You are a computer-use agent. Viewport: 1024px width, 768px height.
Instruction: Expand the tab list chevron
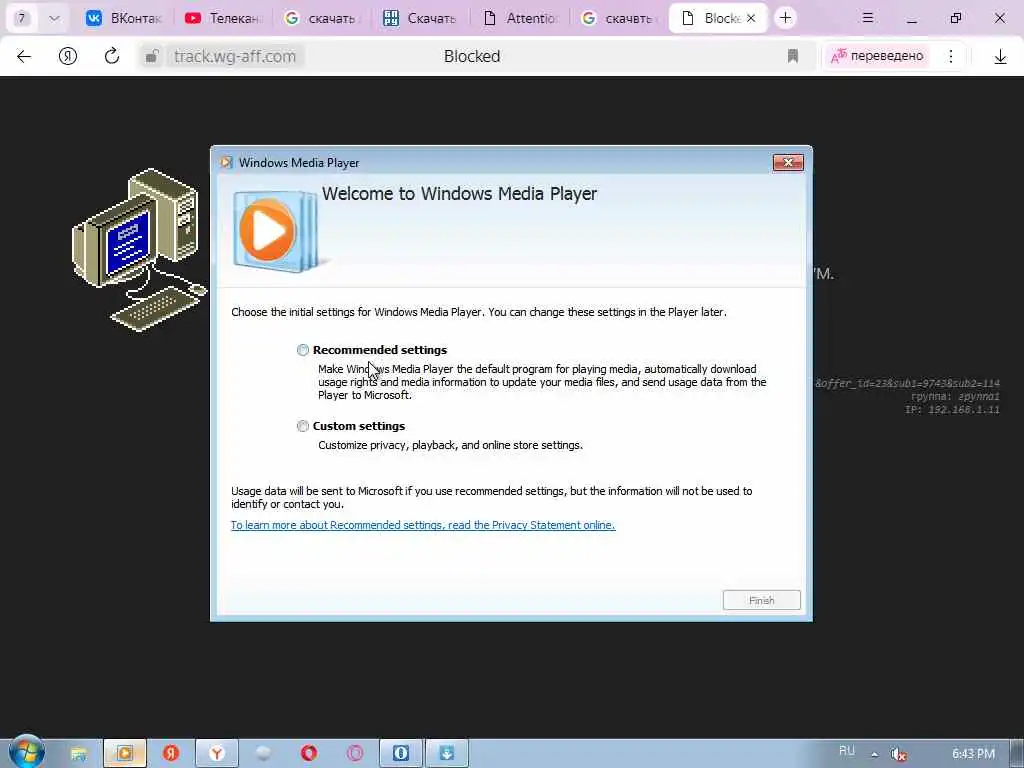[x=54, y=18]
